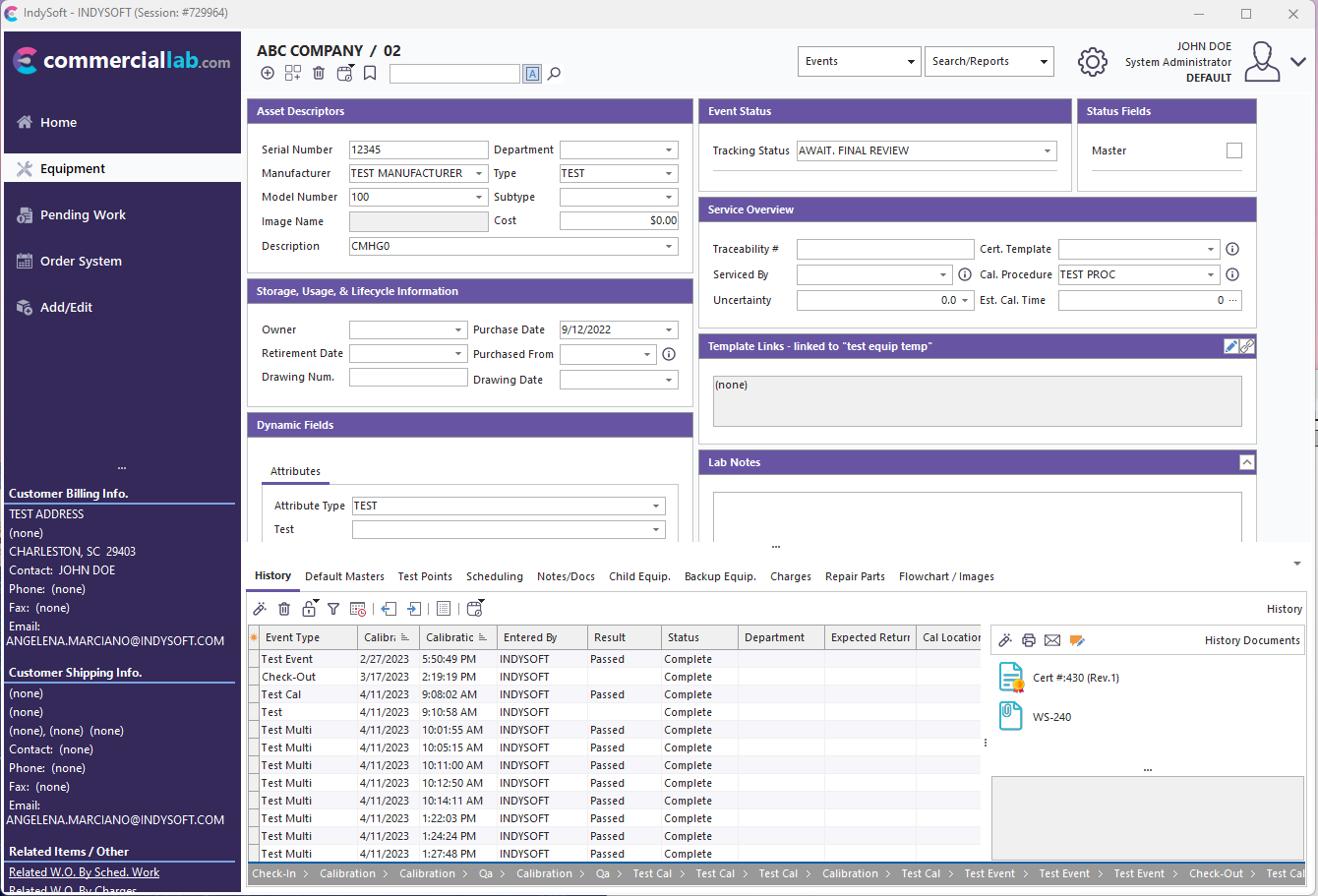Click the bookmark icon below ABC COMPANY
The image size is (1318, 896).
click(x=370, y=73)
